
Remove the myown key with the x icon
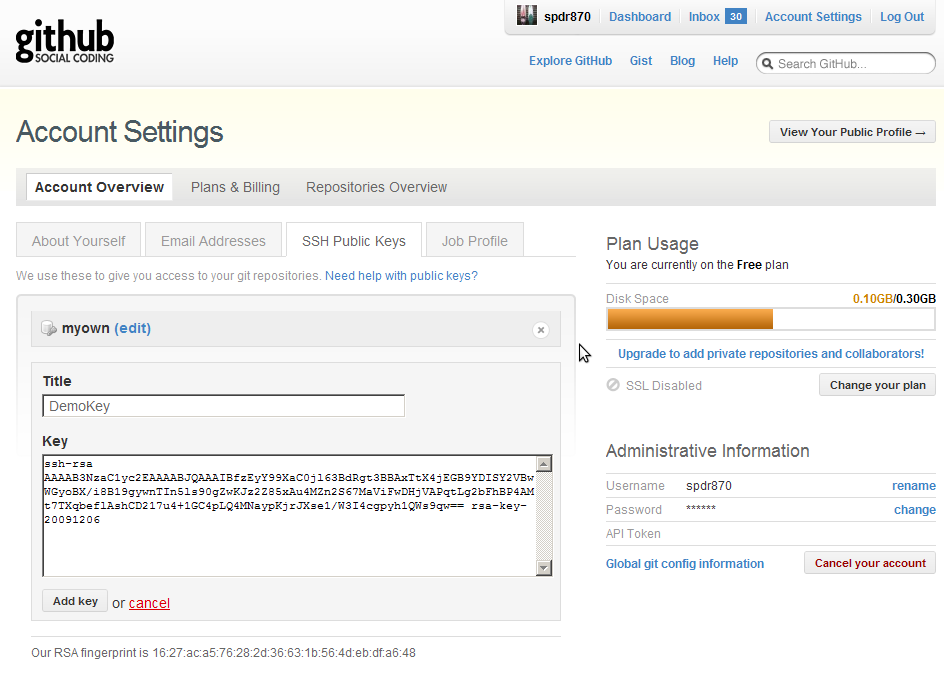[541, 330]
